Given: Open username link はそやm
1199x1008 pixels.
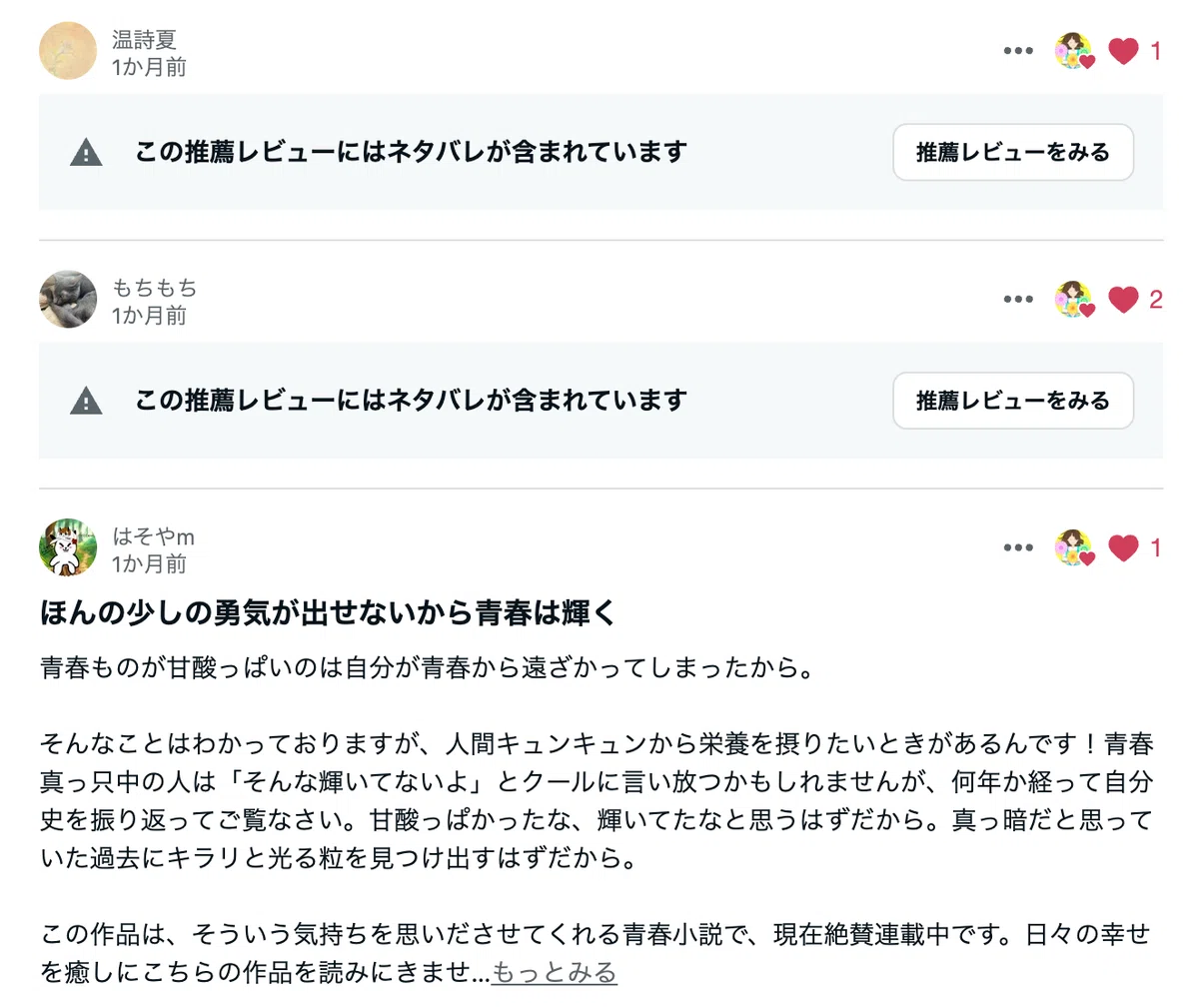Looking at the screenshot, I should [153, 536].
